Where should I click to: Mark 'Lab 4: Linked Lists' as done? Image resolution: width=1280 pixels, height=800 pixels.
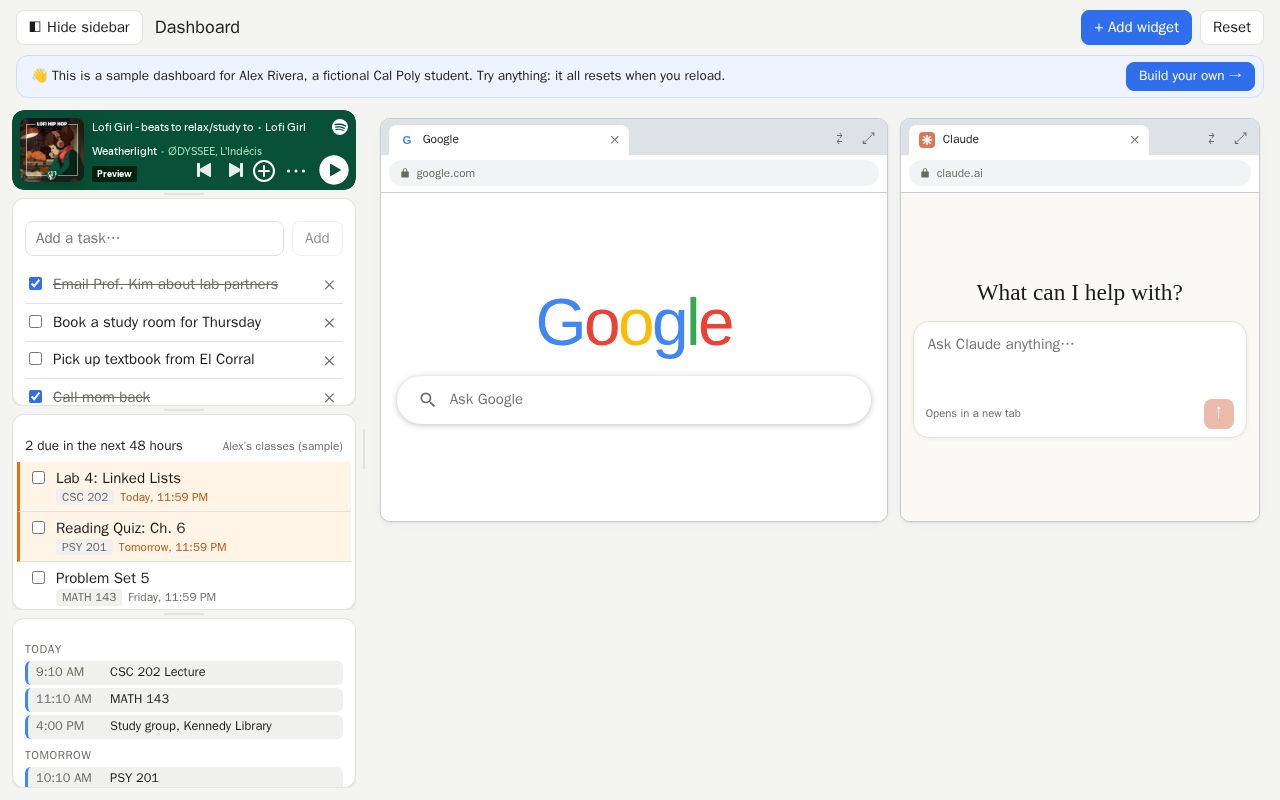coord(39,478)
